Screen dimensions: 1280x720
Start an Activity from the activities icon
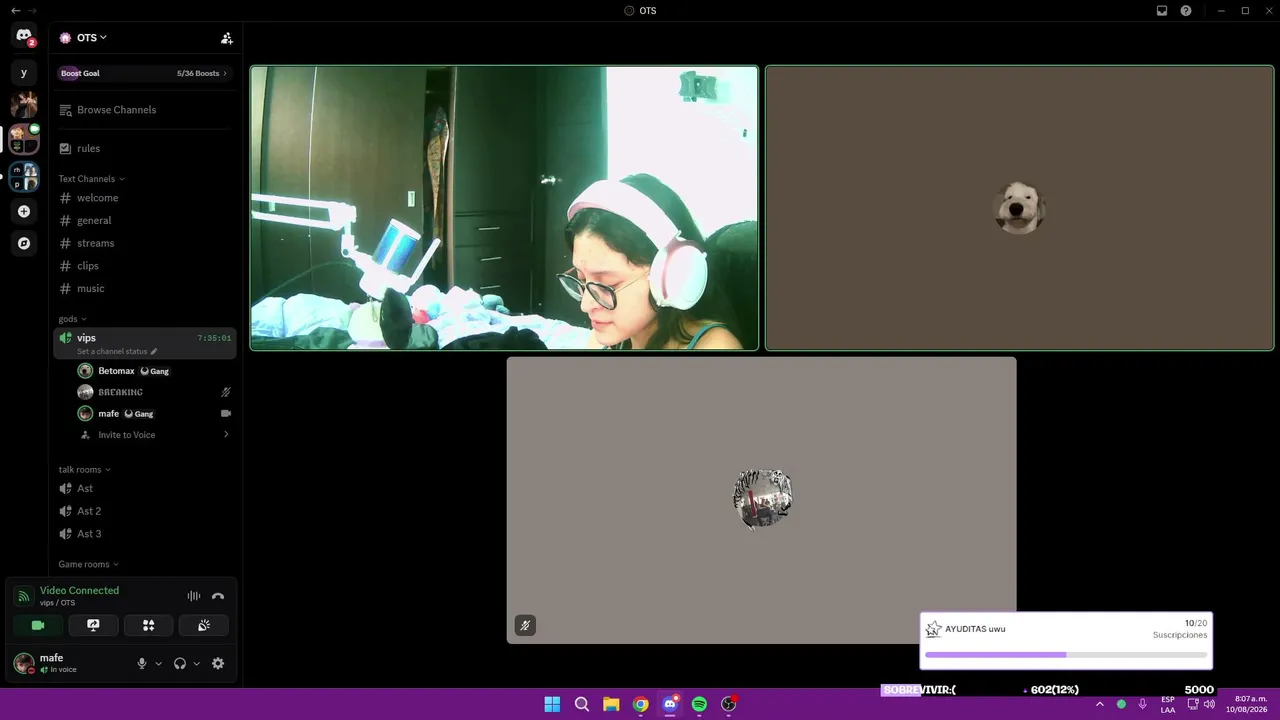click(148, 625)
